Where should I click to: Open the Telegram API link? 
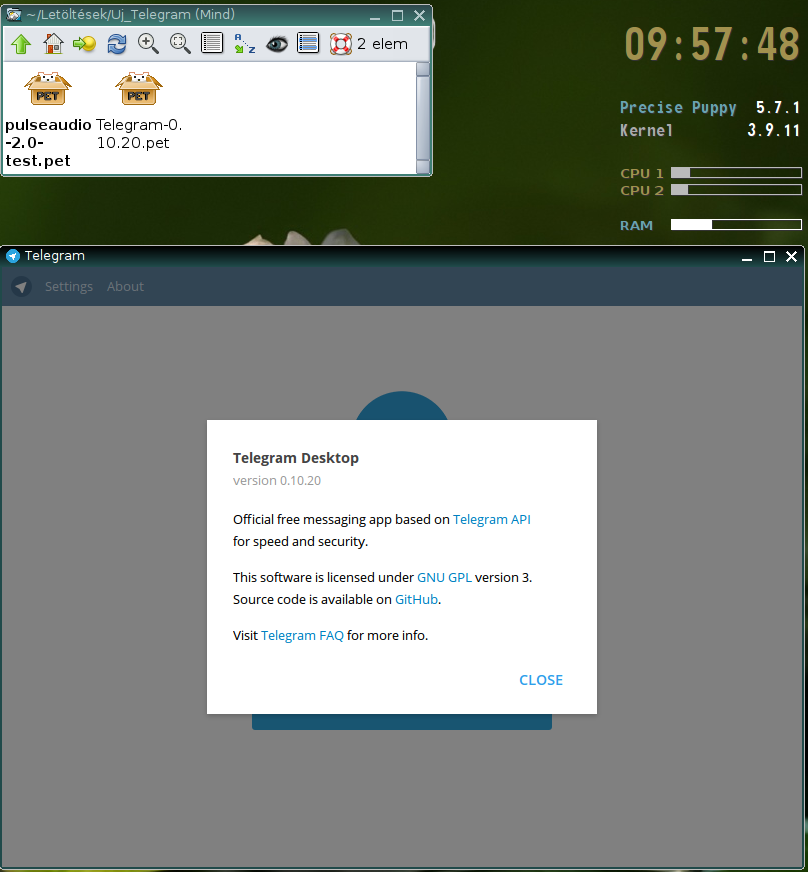[492, 519]
